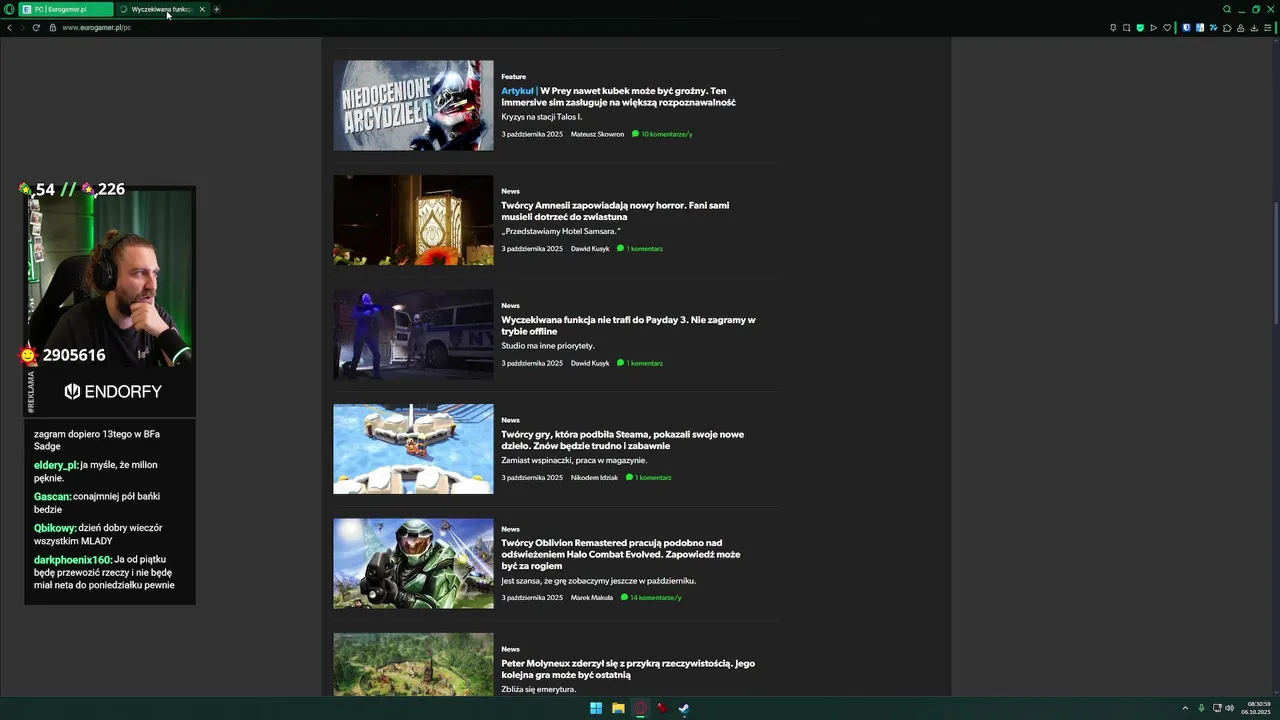This screenshot has height=720, width=1280.
Task: Open "1 komentarz" under the Nikodem Idziak article
Action: pos(648,478)
